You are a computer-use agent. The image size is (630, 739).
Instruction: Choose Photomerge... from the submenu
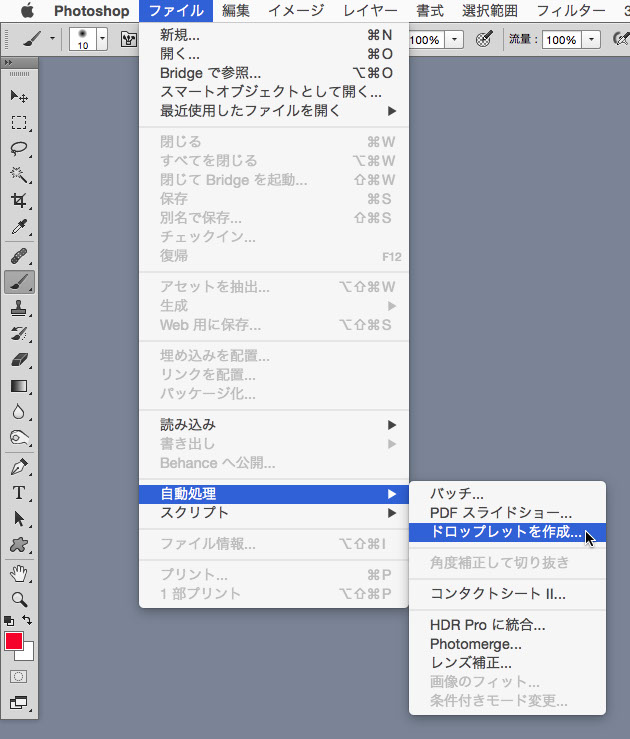click(x=507, y=644)
